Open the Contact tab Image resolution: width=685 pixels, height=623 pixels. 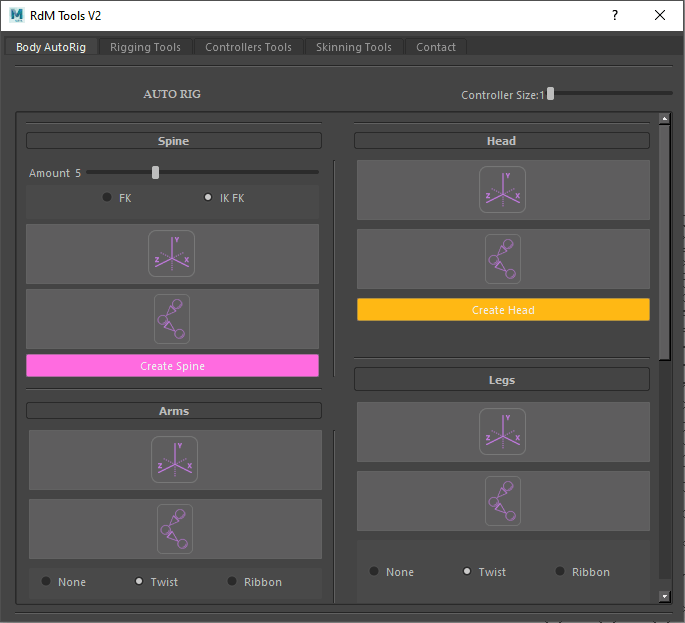point(436,47)
